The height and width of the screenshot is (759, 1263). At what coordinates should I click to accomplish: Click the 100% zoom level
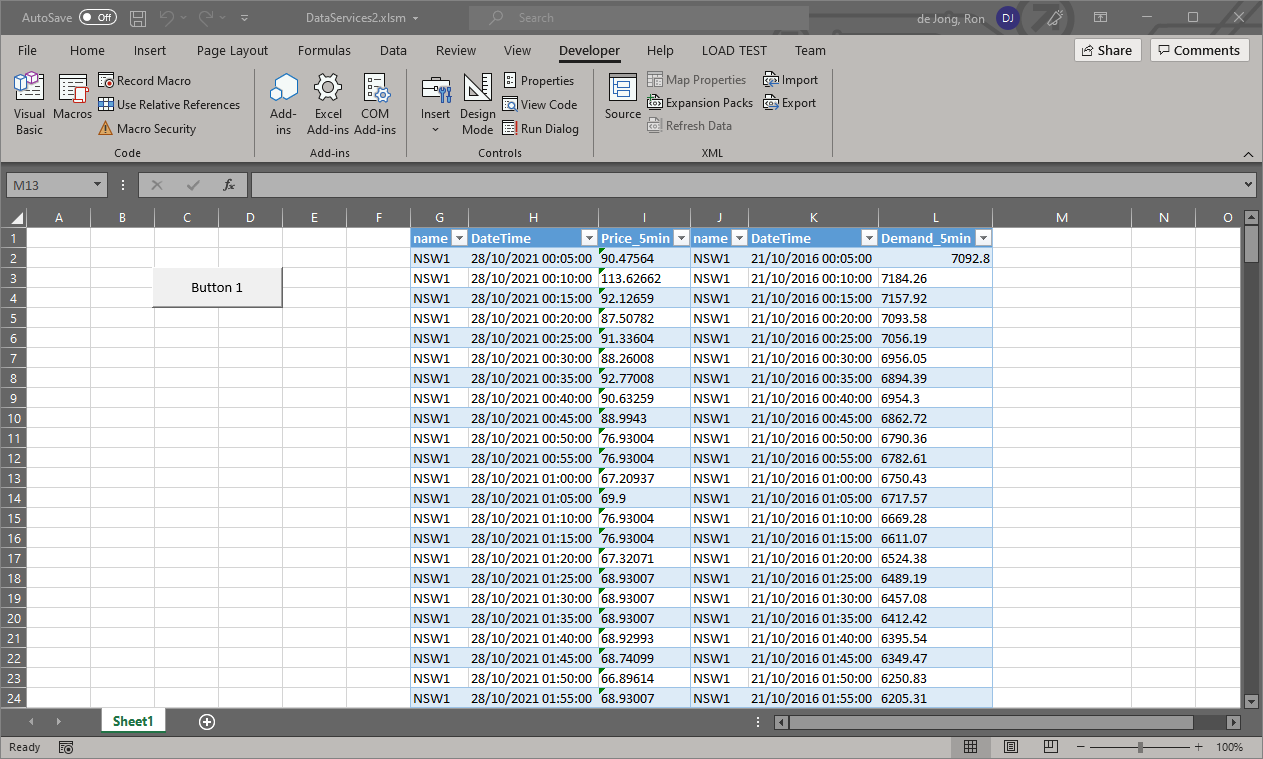(1230, 747)
